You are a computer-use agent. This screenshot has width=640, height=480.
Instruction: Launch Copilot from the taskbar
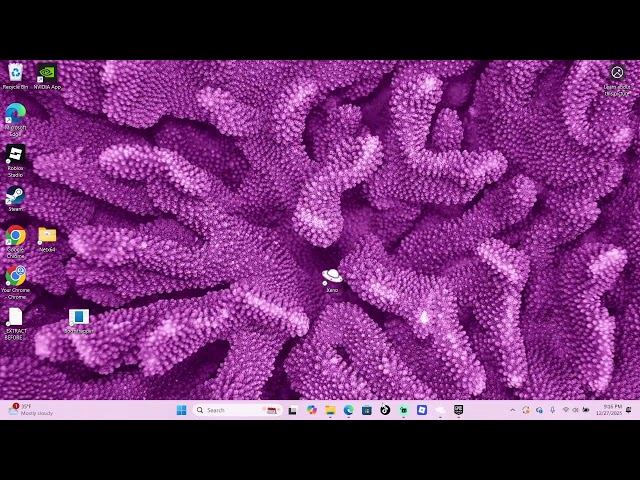pyautogui.click(x=311, y=410)
